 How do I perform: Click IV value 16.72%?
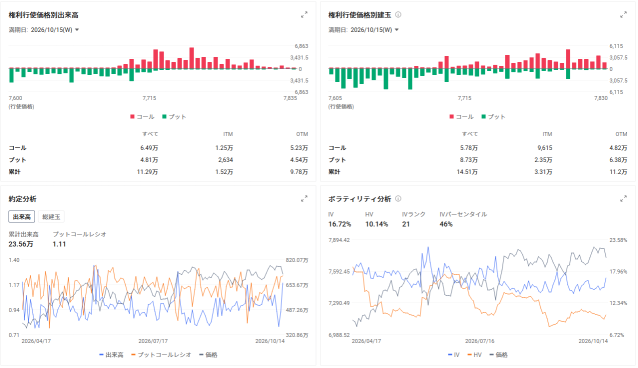[340, 224]
